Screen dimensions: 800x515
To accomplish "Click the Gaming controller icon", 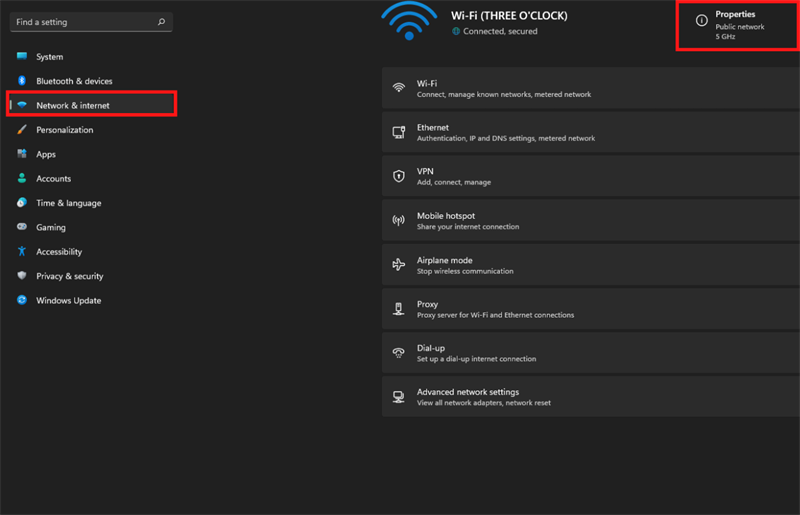I will [x=22, y=227].
